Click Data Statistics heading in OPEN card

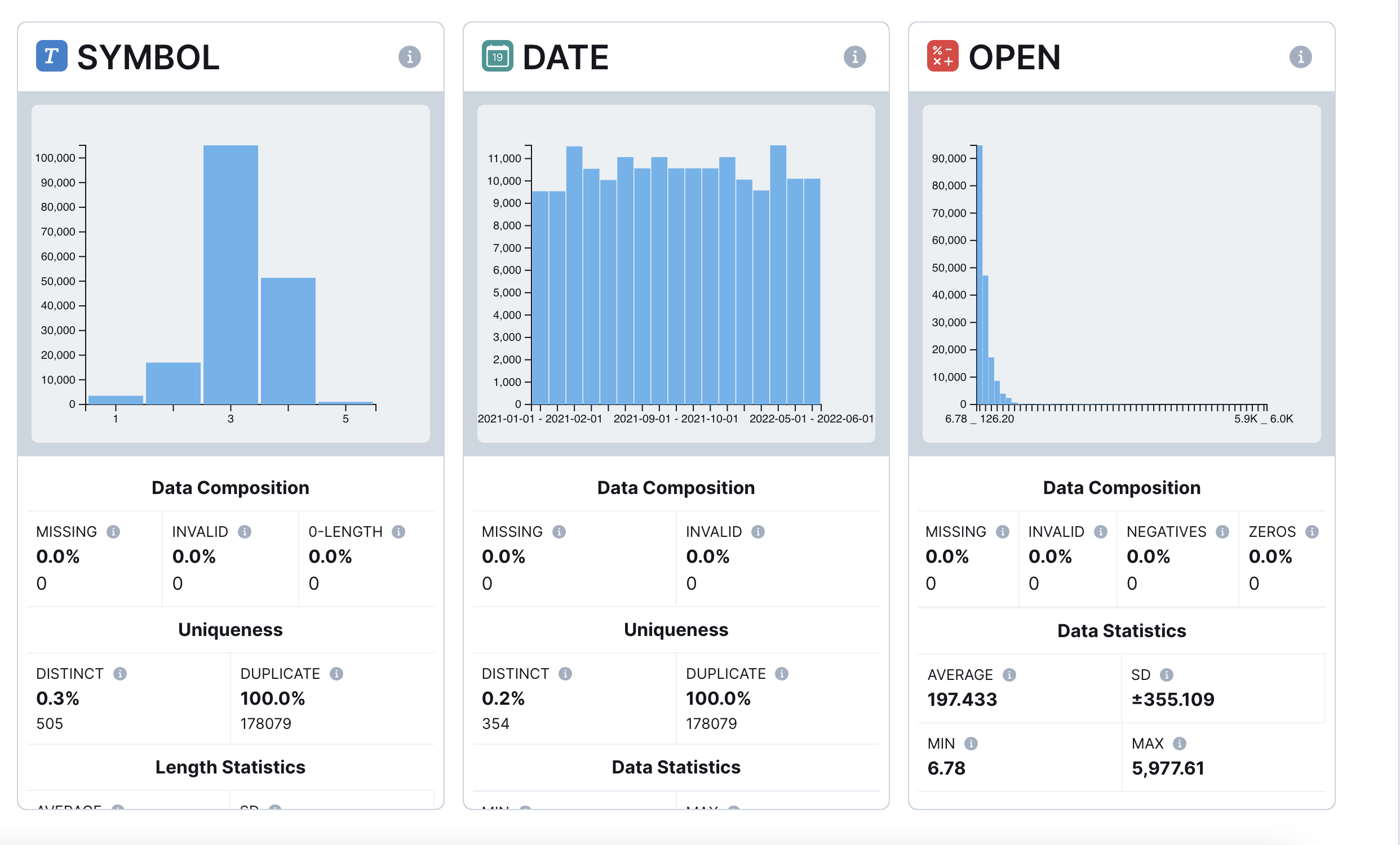tap(1121, 631)
